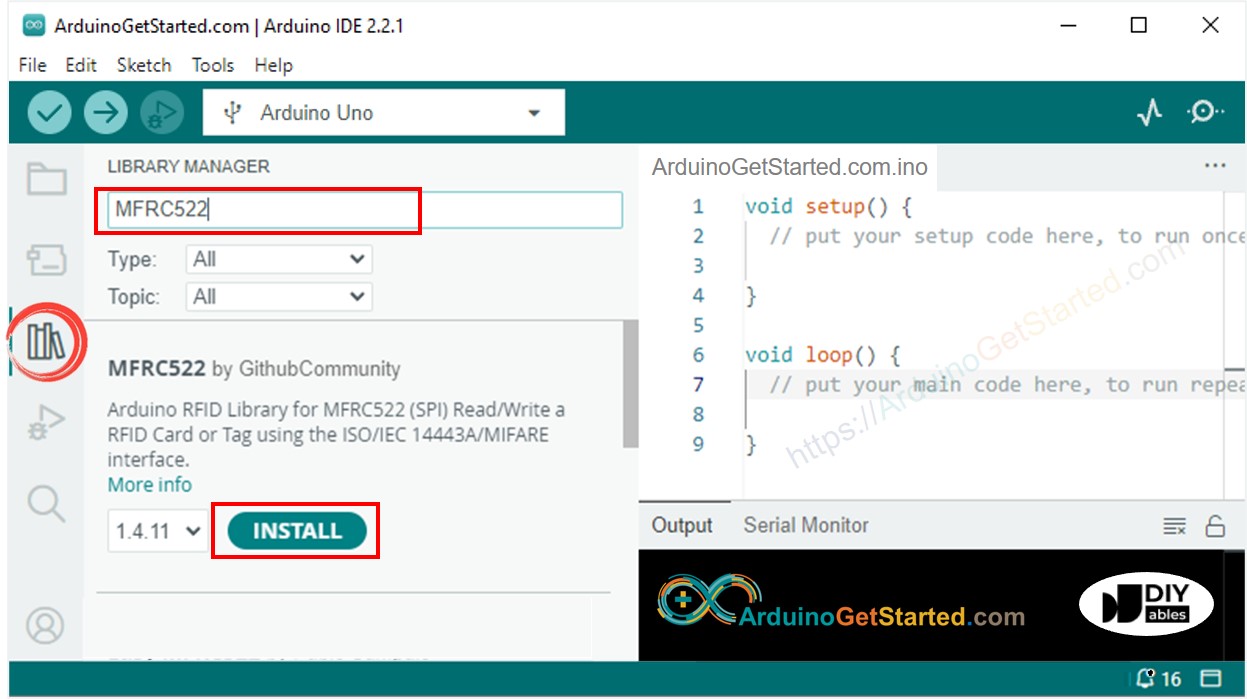The height and width of the screenshot is (699, 1247).
Task: Open the Topic filter dropdown
Action: coord(279,297)
